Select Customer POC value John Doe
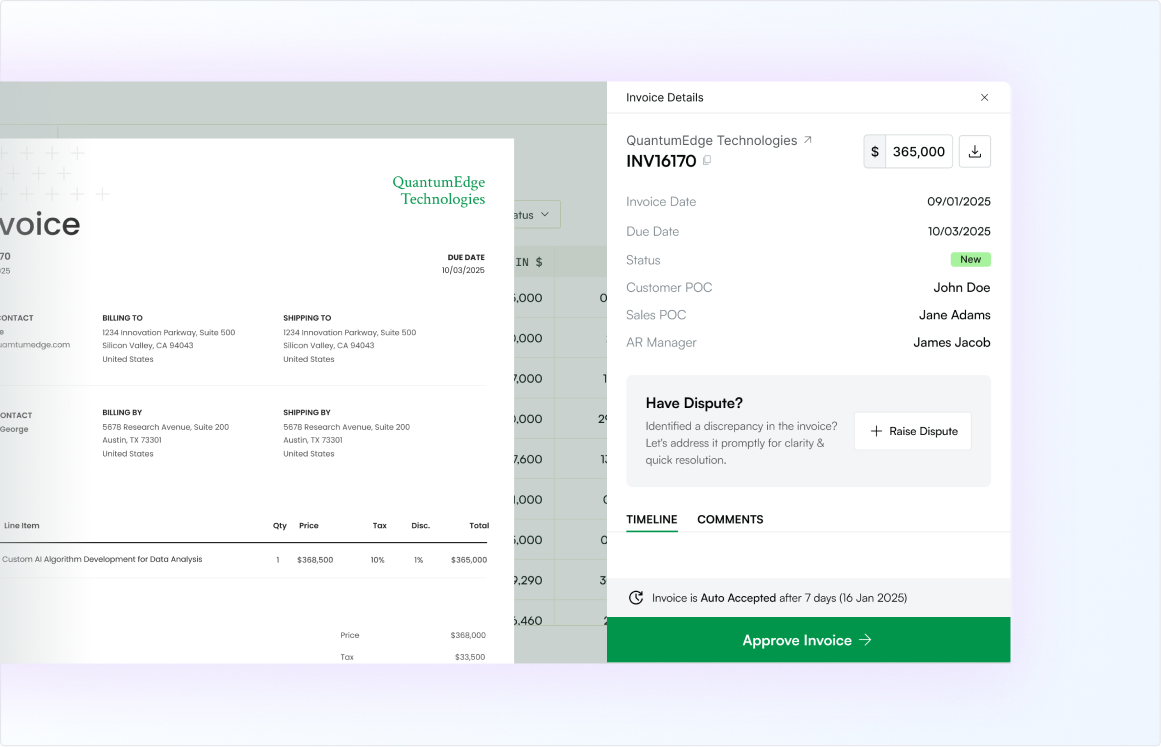Viewport: 1161px width, 747px height. 961,287
